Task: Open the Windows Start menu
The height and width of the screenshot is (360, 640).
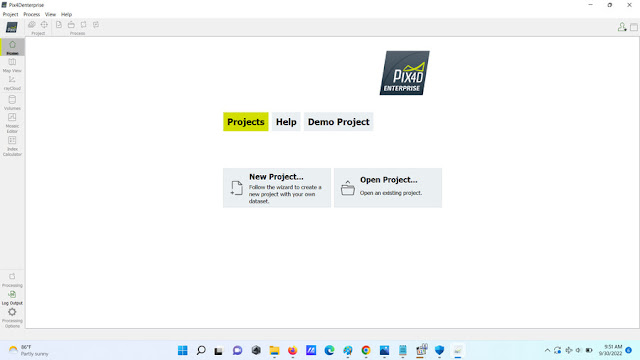Action: pos(182,350)
